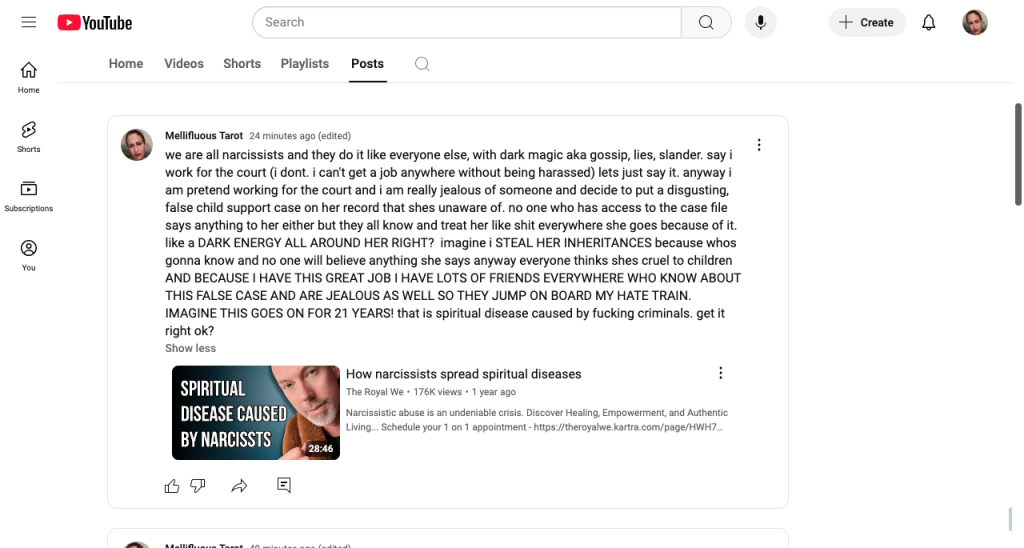The height and width of the screenshot is (548, 1024).
Task: Open post options three-dot menu
Action: point(759,145)
